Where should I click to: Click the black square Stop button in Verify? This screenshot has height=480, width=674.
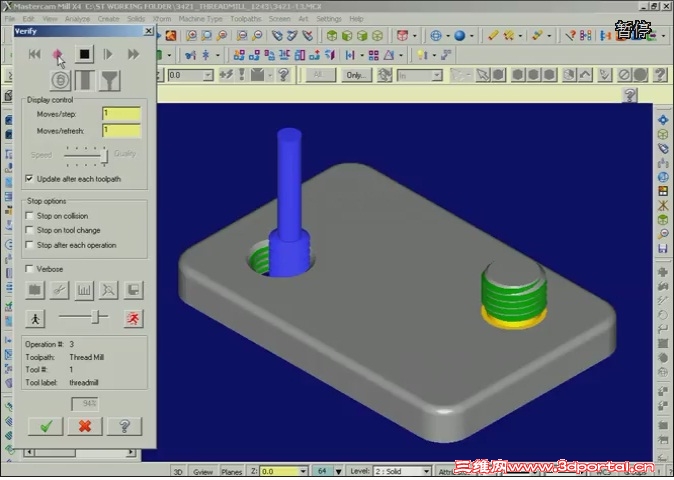(x=84, y=54)
